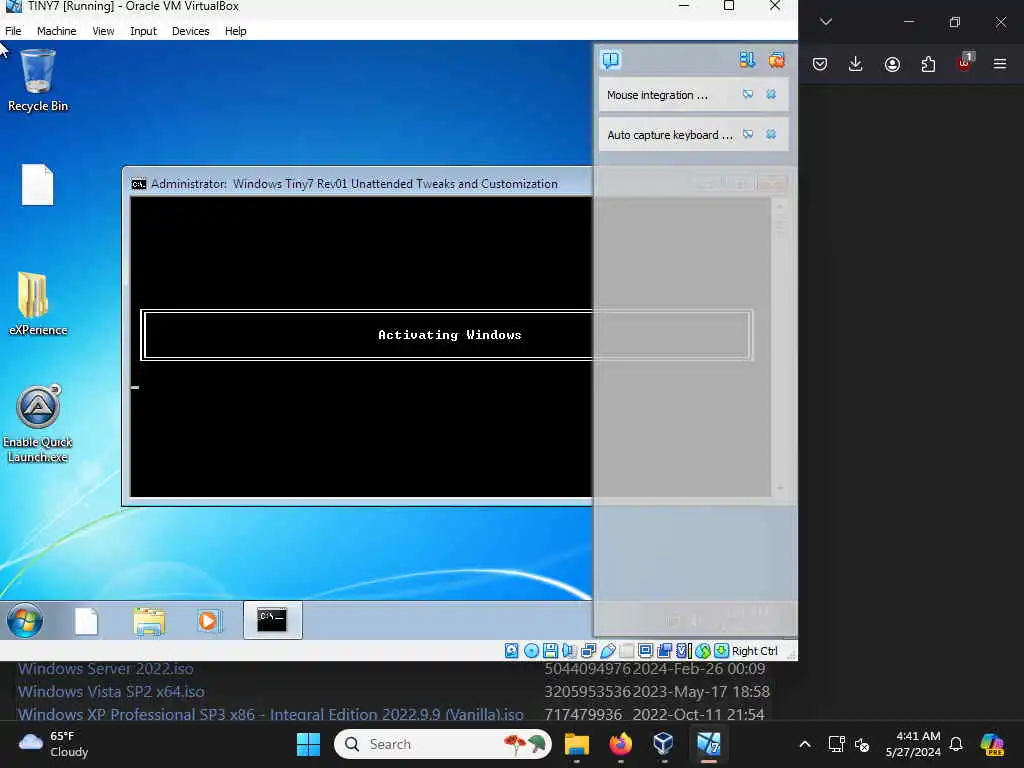Click the recording status icon
This screenshot has height=768, width=1024.
point(665,650)
